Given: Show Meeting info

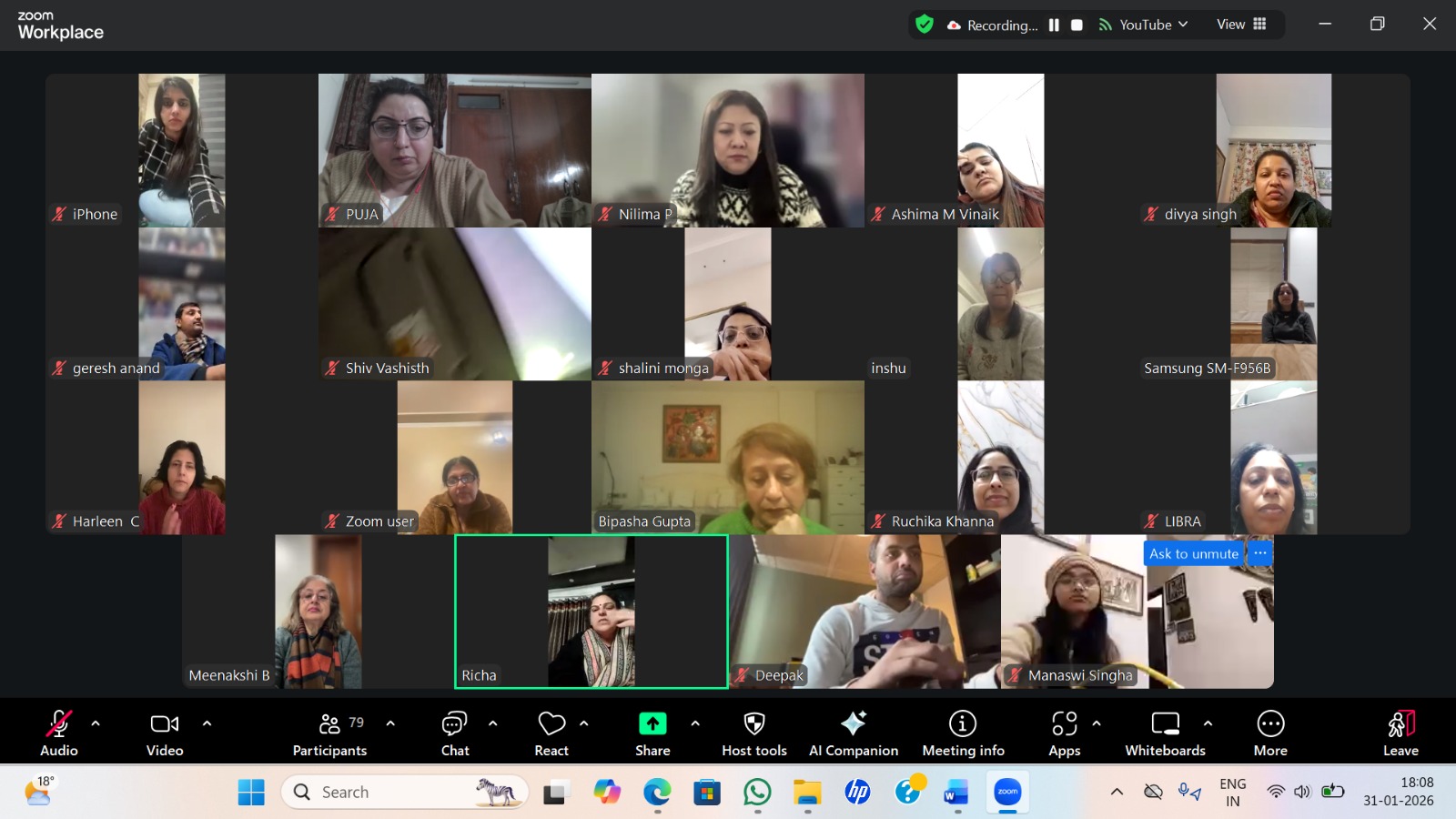Looking at the screenshot, I should [963, 733].
